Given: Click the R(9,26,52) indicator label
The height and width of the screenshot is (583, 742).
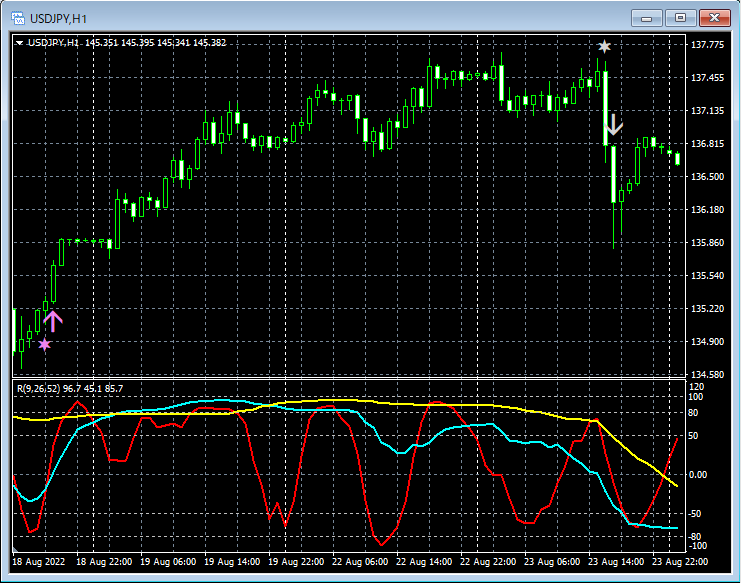Looking at the screenshot, I should pos(37,388).
